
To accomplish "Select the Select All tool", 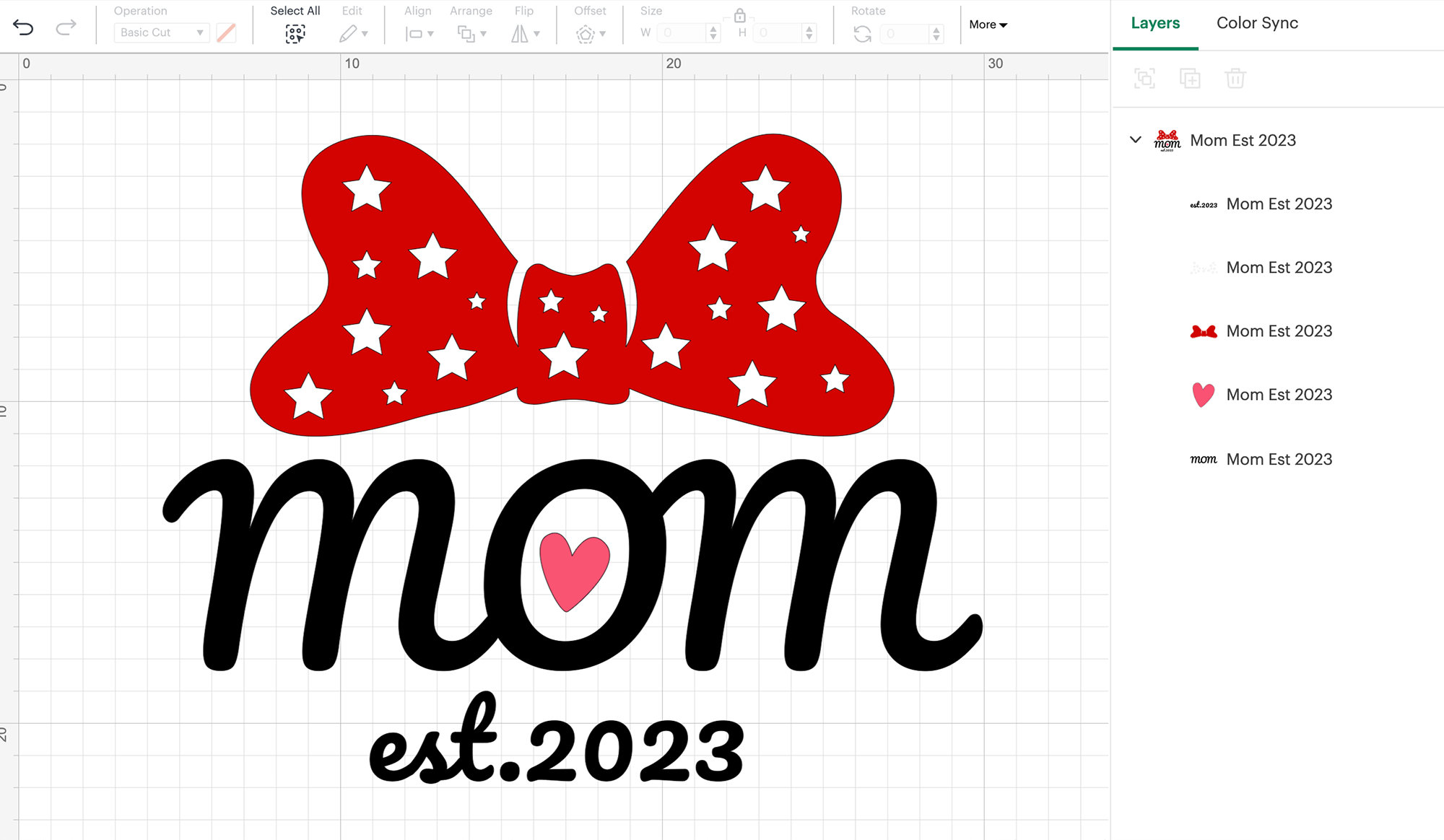I will click(295, 33).
